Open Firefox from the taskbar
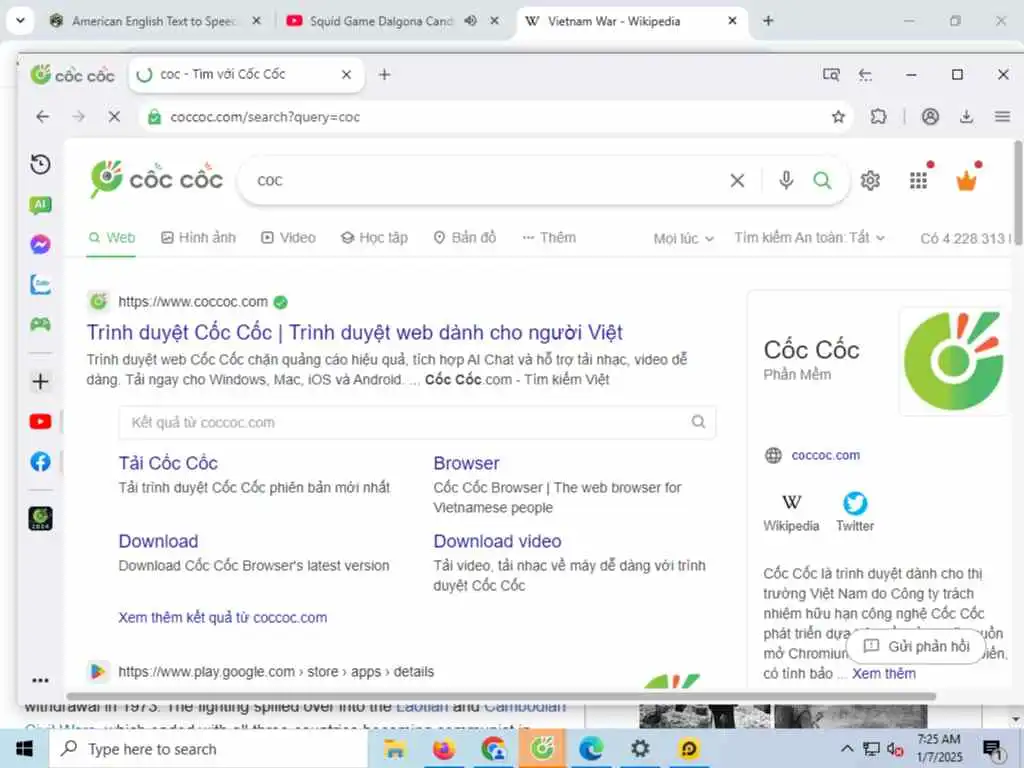The image size is (1024, 768). [443, 748]
